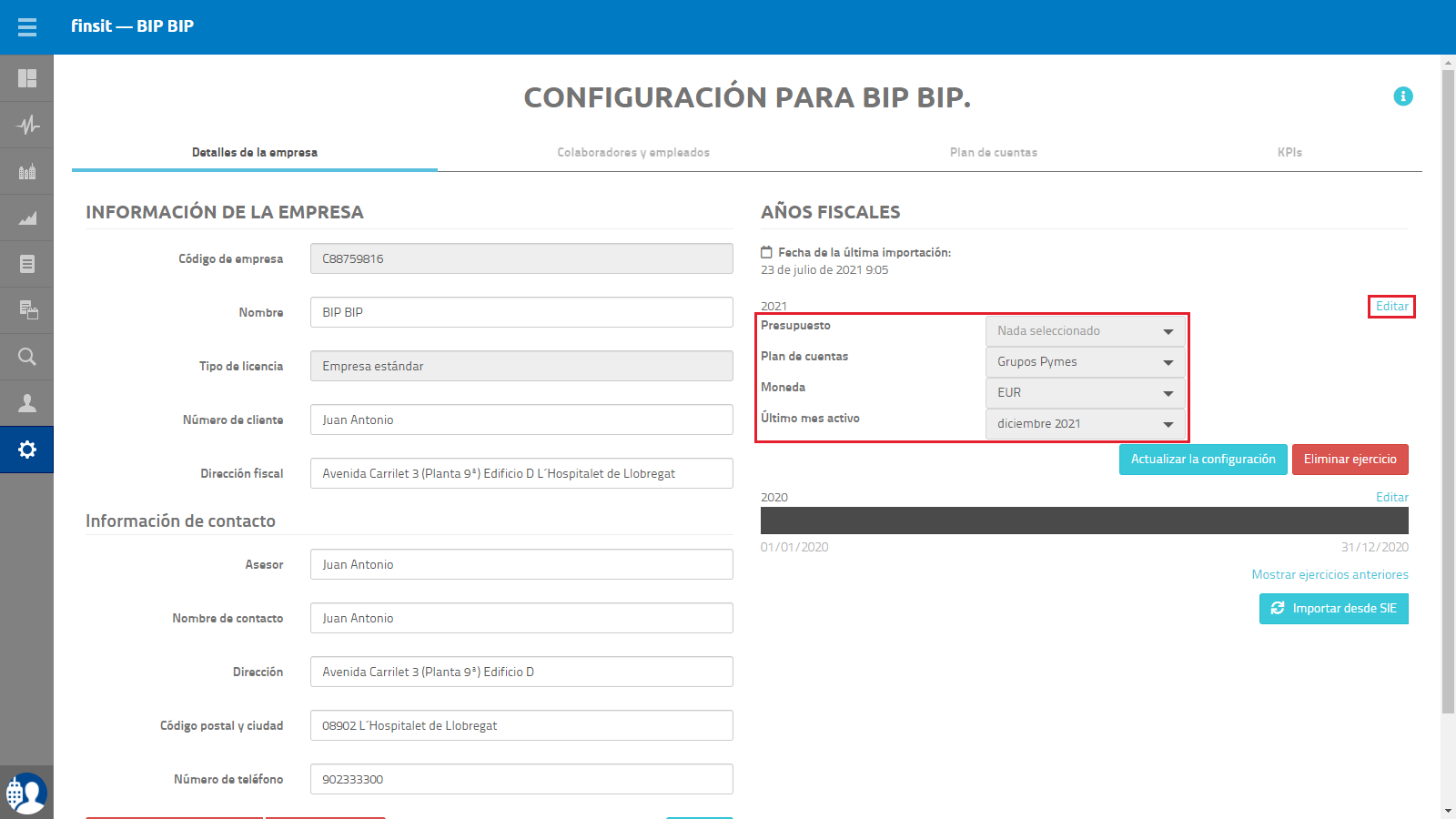
Task: Click Editar link for fiscal year 2021
Action: pyautogui.click(x=1391, y=307)
